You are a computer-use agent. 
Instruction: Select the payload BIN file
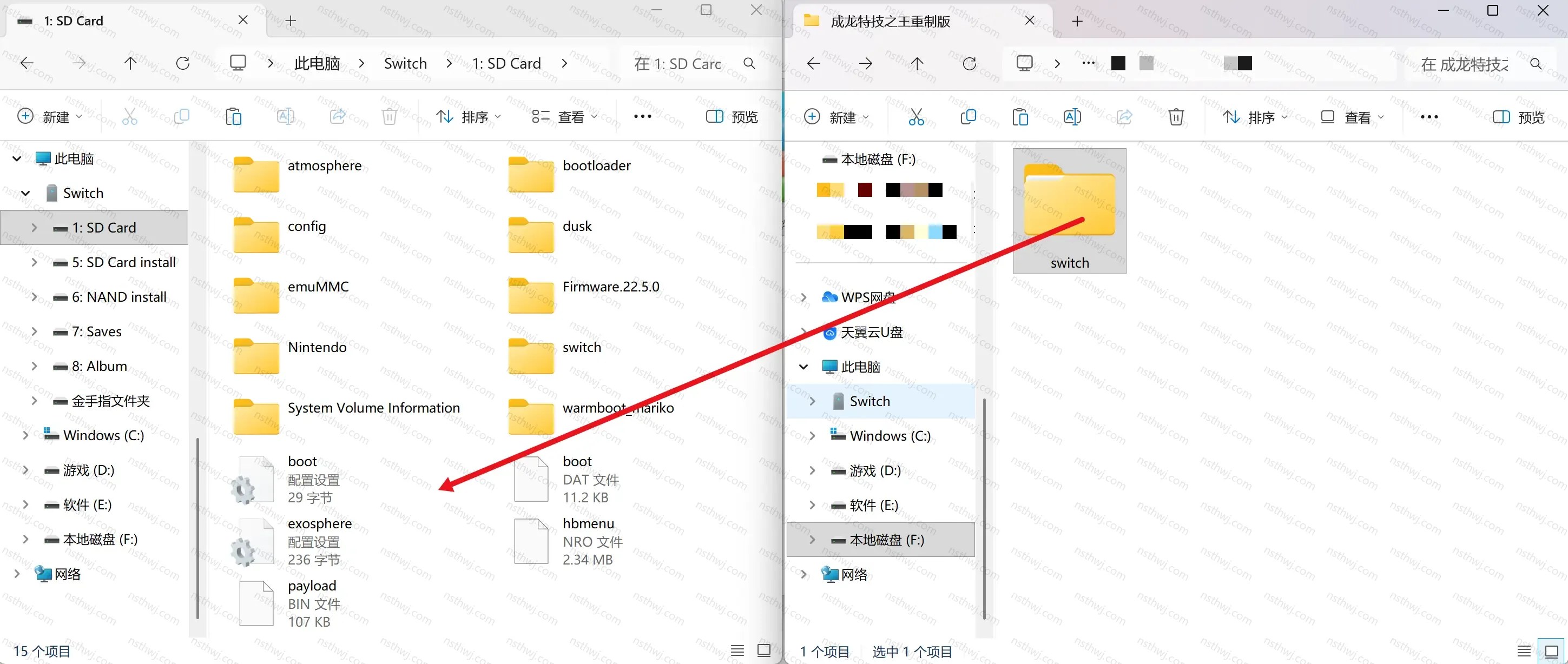click(289, 603)
